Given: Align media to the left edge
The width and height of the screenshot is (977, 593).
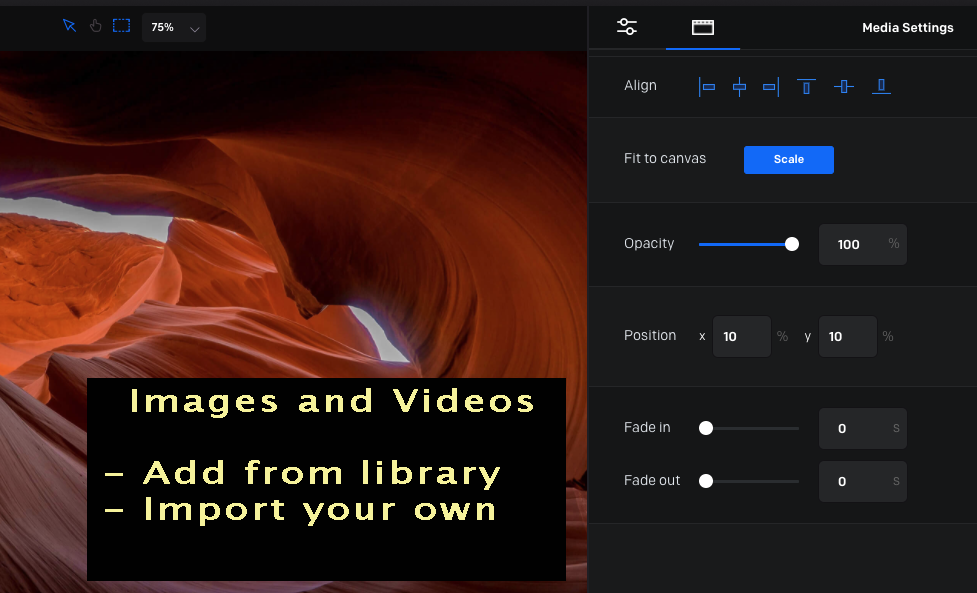Looking at the screenshot, I should pyautogui.click(x=707, y=87).
